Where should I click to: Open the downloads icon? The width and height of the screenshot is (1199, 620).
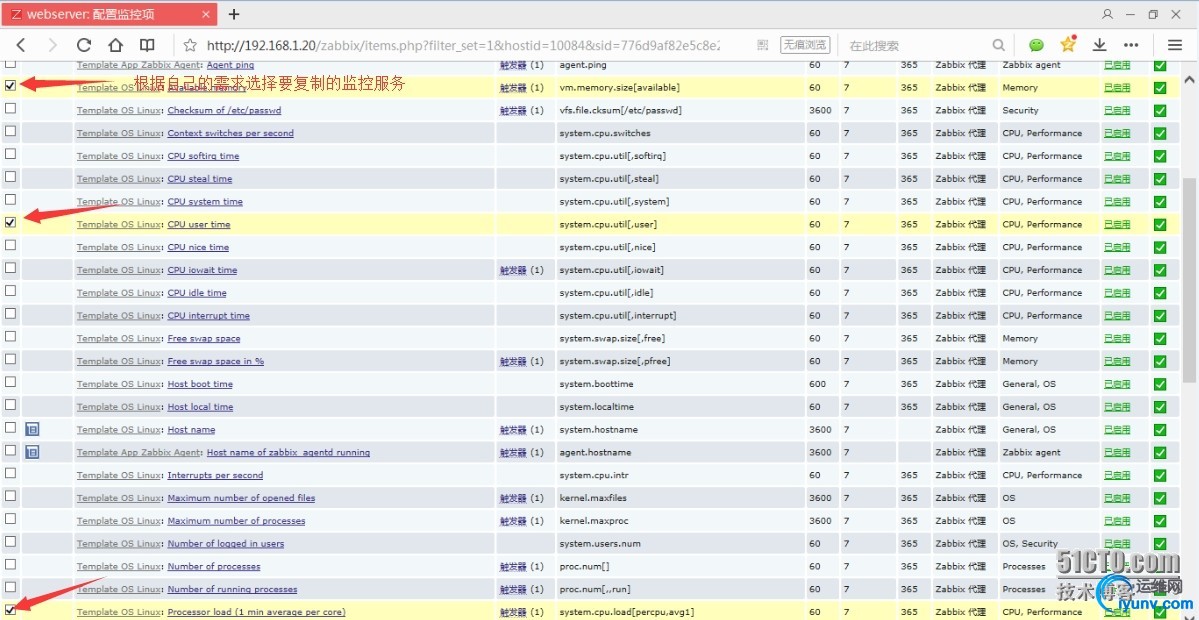click(1100, 45)
